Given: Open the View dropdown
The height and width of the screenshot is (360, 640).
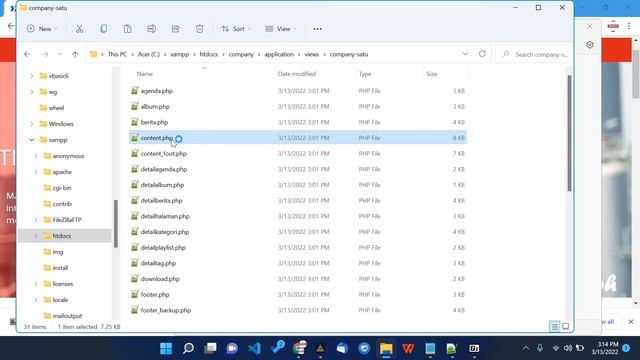Looking at the screenshot, I should pos(281,29).
